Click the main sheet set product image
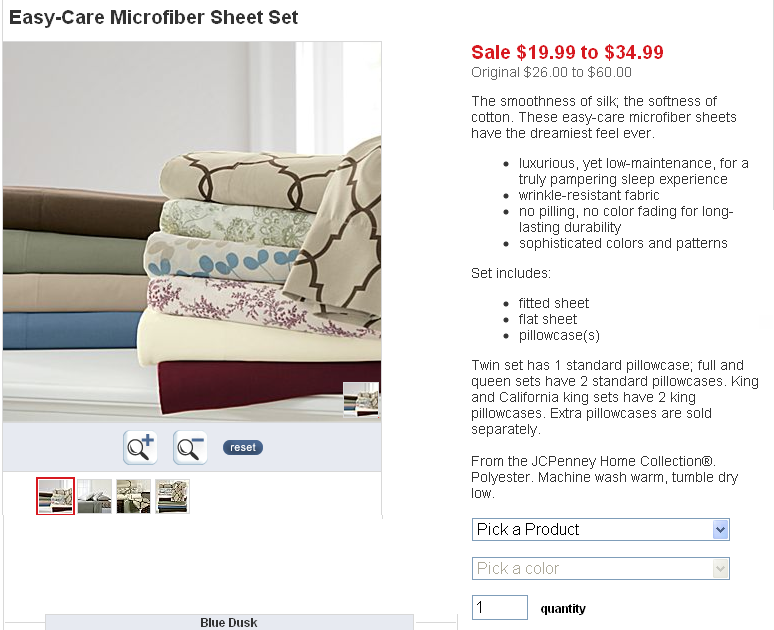Screen dimensions: 774x630 tap(192, 232)
